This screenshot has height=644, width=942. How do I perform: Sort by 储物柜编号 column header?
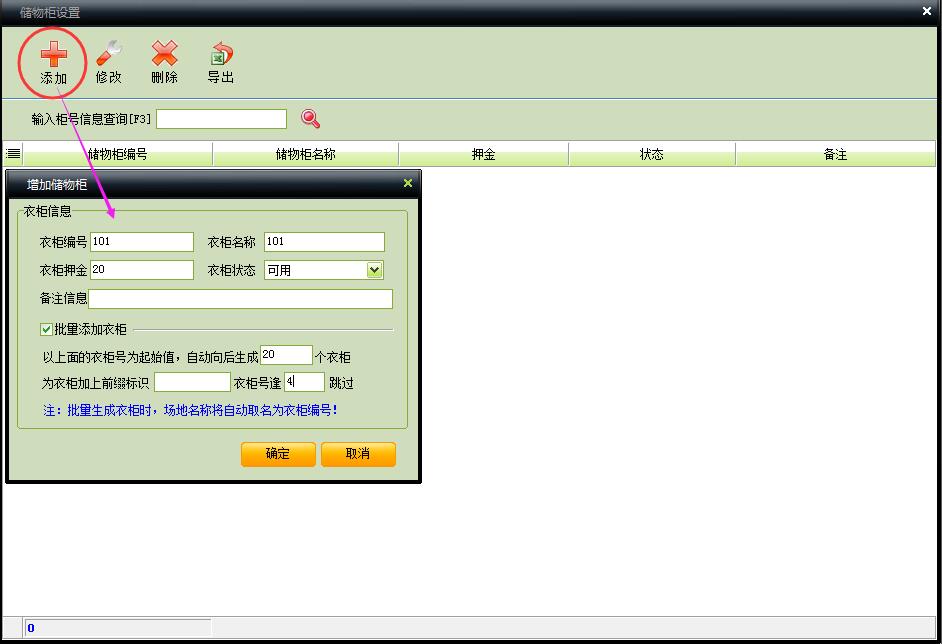pos(118,154)
